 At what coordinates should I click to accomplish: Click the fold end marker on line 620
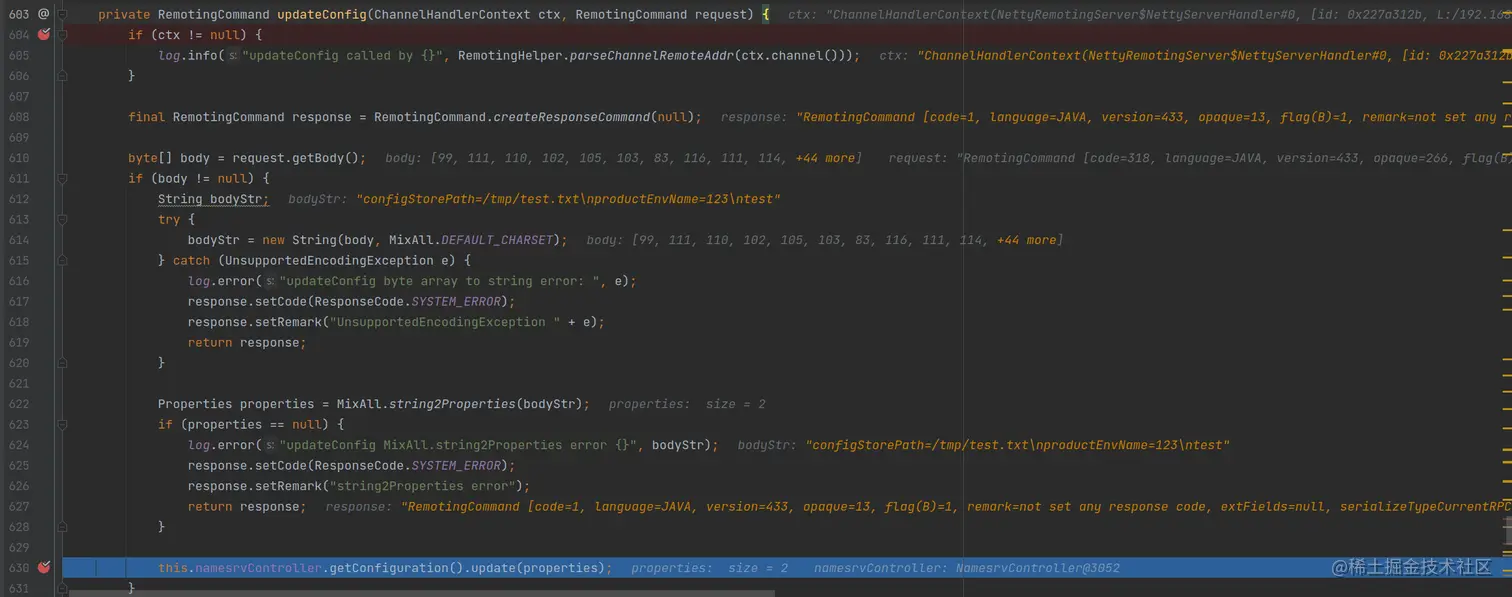click(x=62, y=363)
